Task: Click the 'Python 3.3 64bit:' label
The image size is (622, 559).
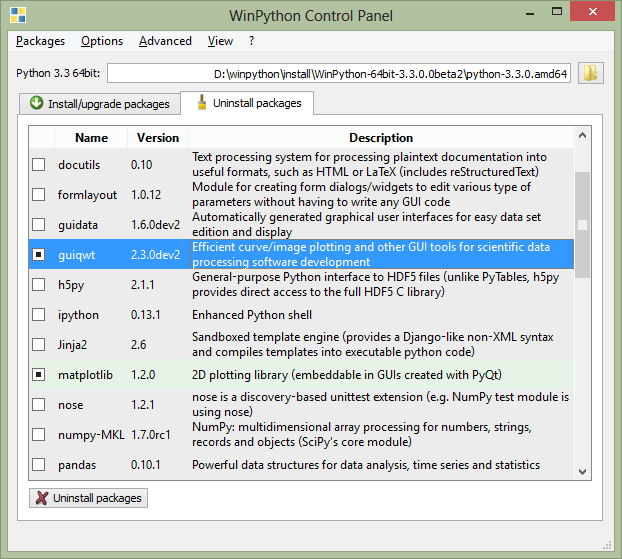Action: pyautogui.click(x=58, y=73)
